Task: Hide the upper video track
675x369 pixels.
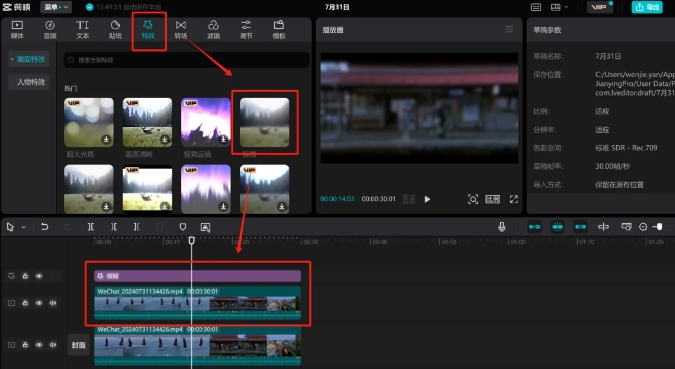Action: (39, 303)
